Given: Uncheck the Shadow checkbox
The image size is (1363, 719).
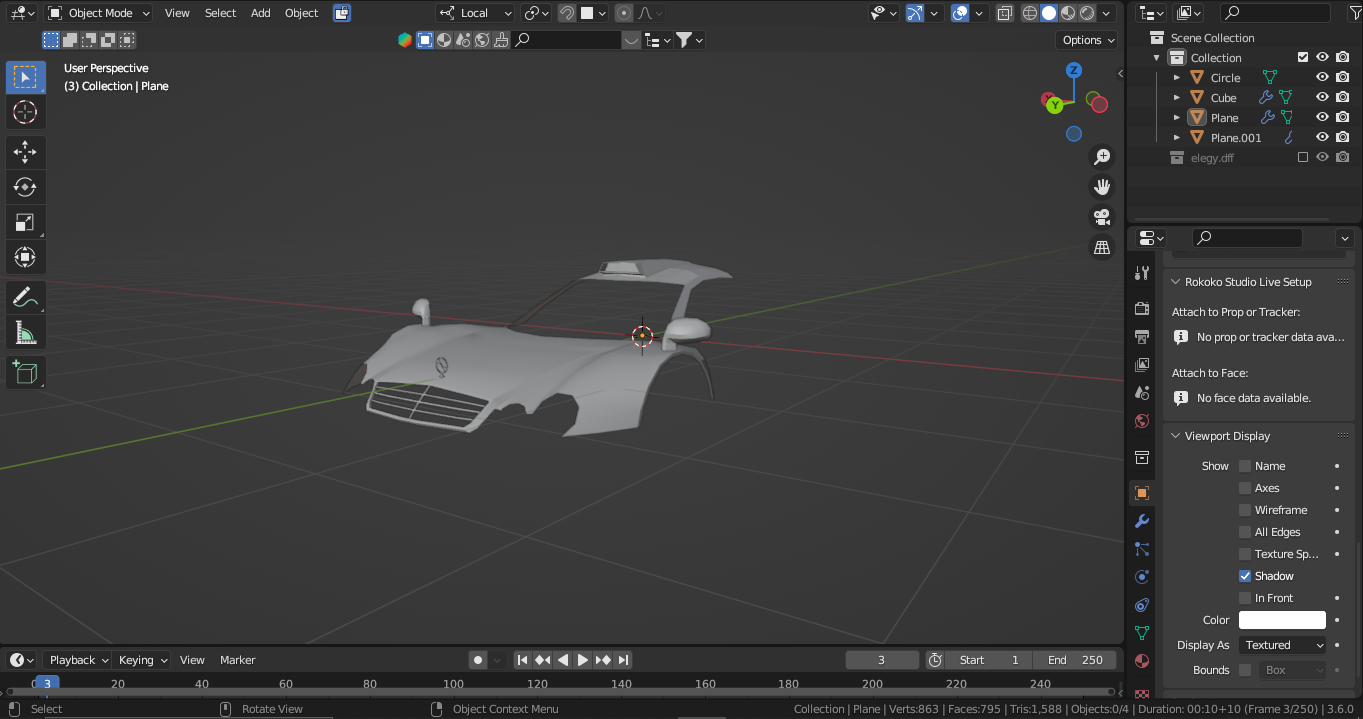Looking at the screenshot, I should click(1245, 576).
